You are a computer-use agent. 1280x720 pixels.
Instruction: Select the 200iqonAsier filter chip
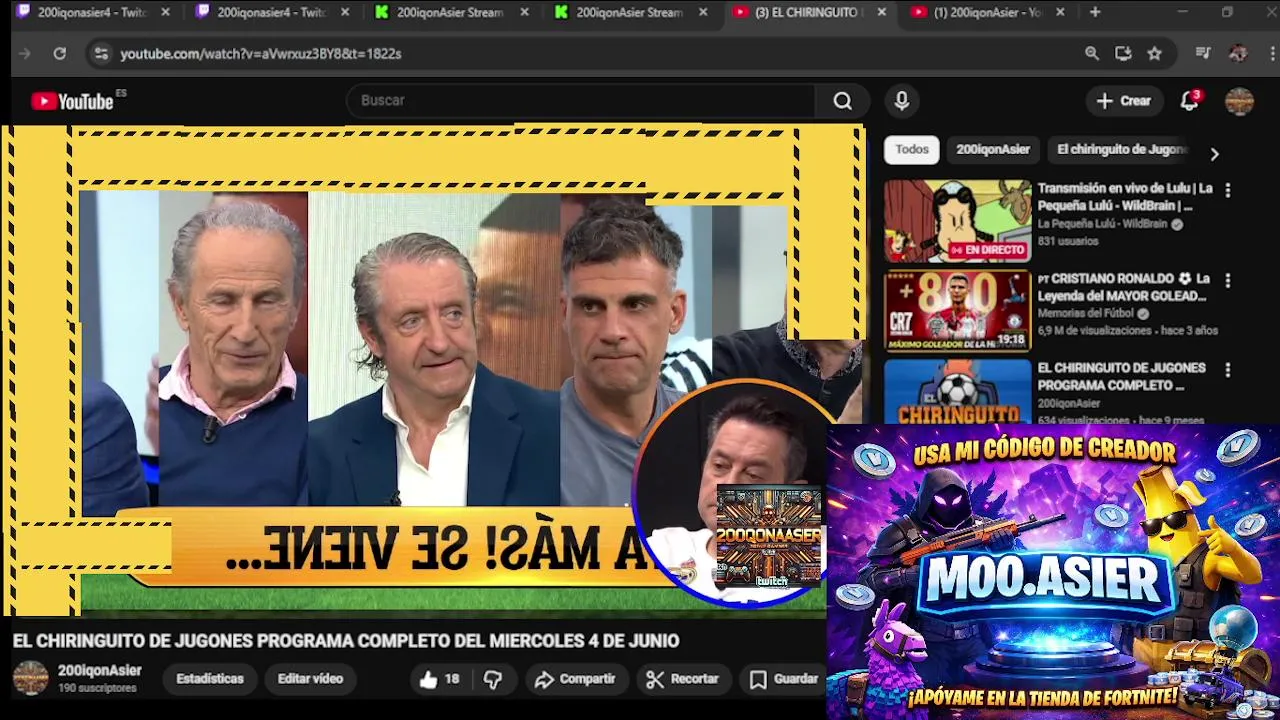tap(992, 149)
